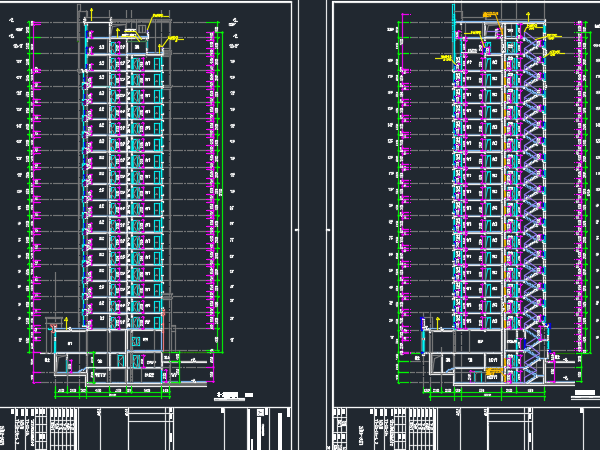Select yellow arrow on left section podium roof
The height and width of the screenshot is (450, 600).
[66, 323]
